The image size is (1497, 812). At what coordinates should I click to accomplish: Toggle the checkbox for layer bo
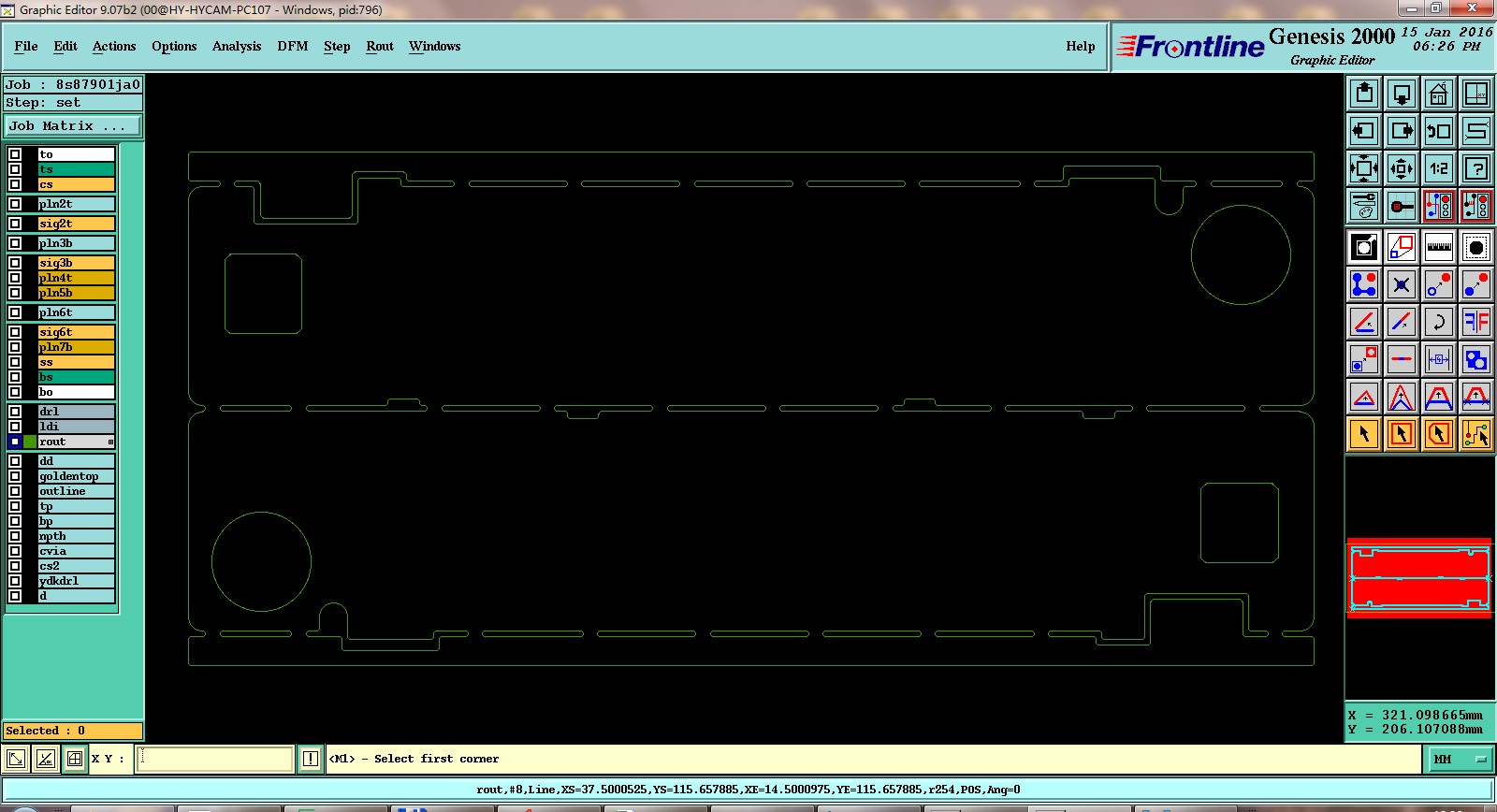pyautogui.click(x=15, y=392)
